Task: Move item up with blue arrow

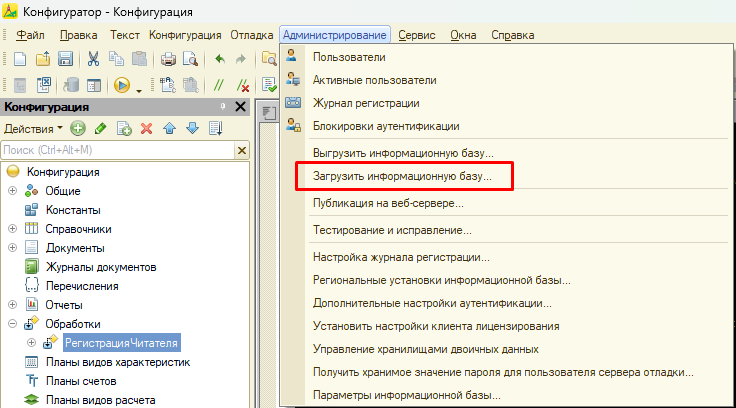Action: point(169,128)
